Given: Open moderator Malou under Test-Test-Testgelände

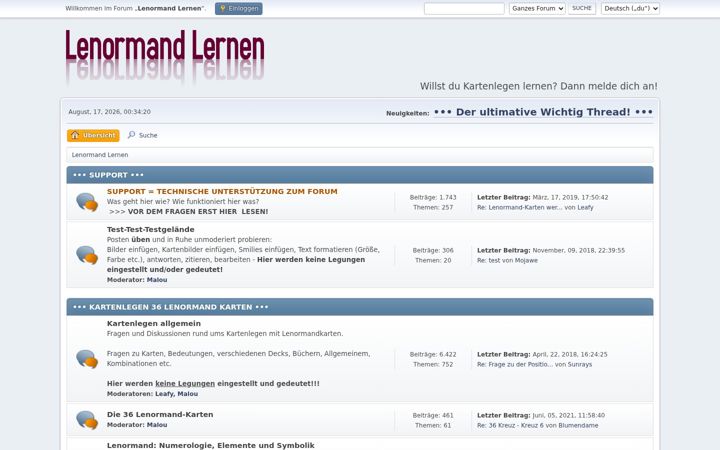Looking at the screenshot, I should pyautogui.click(x=157, y=280).
